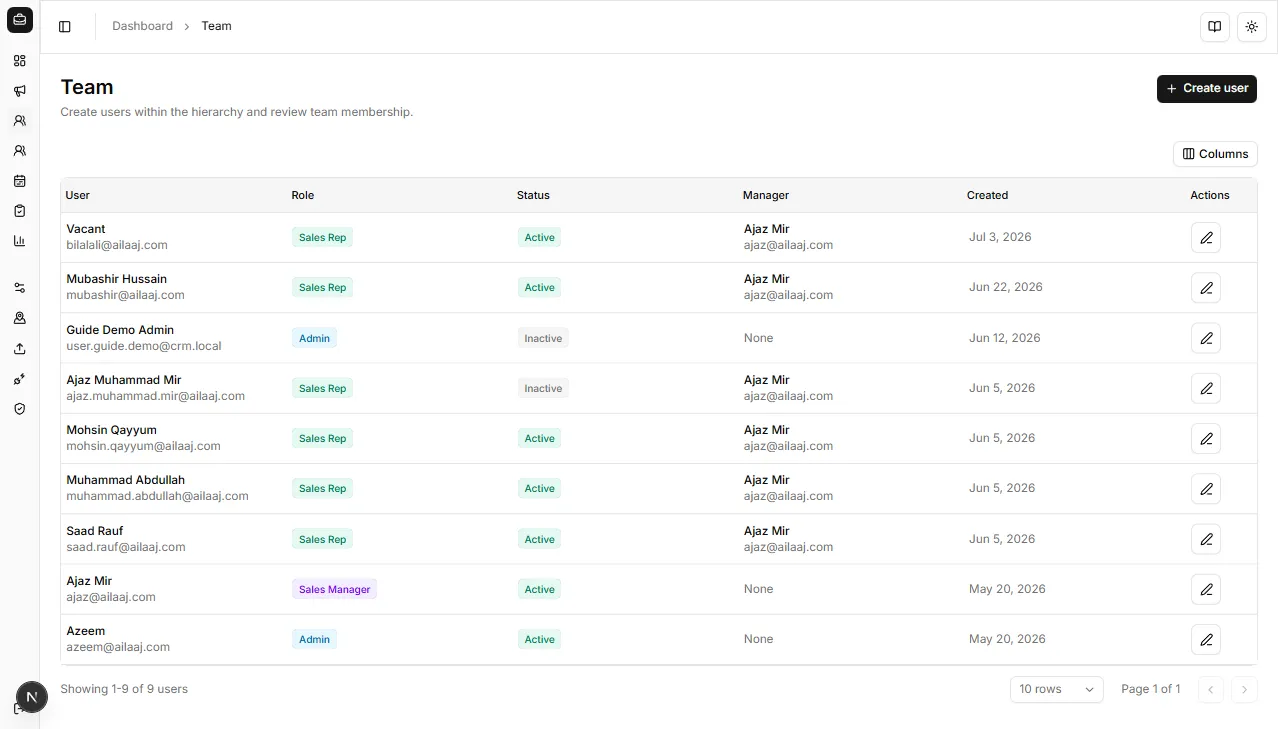Open the map pin location icon
The width and height of the screenshot is (1278, 729).
click(20, 318)
